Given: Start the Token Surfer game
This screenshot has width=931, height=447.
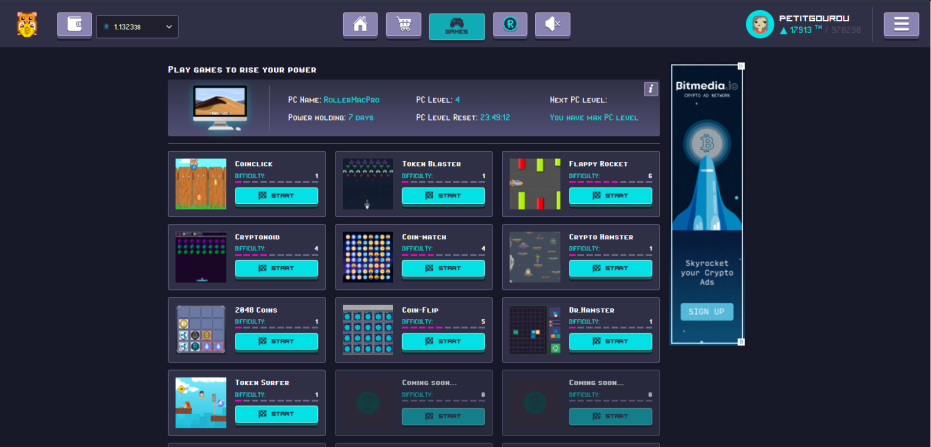Looking at the screenshot, I should click(276, 414).
